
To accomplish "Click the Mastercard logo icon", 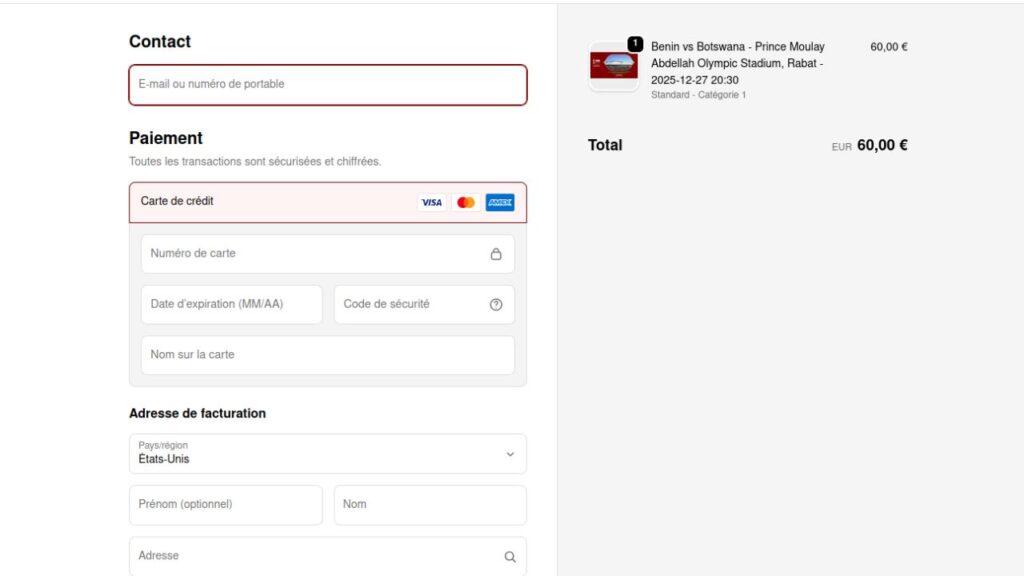I will point(465,202).
